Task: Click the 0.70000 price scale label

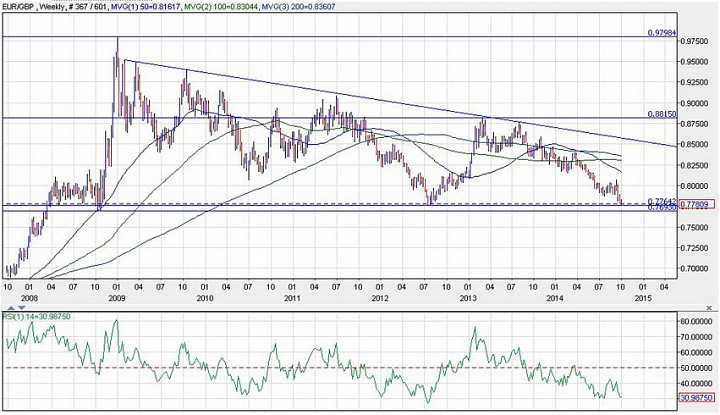Action: coord(694,269)
